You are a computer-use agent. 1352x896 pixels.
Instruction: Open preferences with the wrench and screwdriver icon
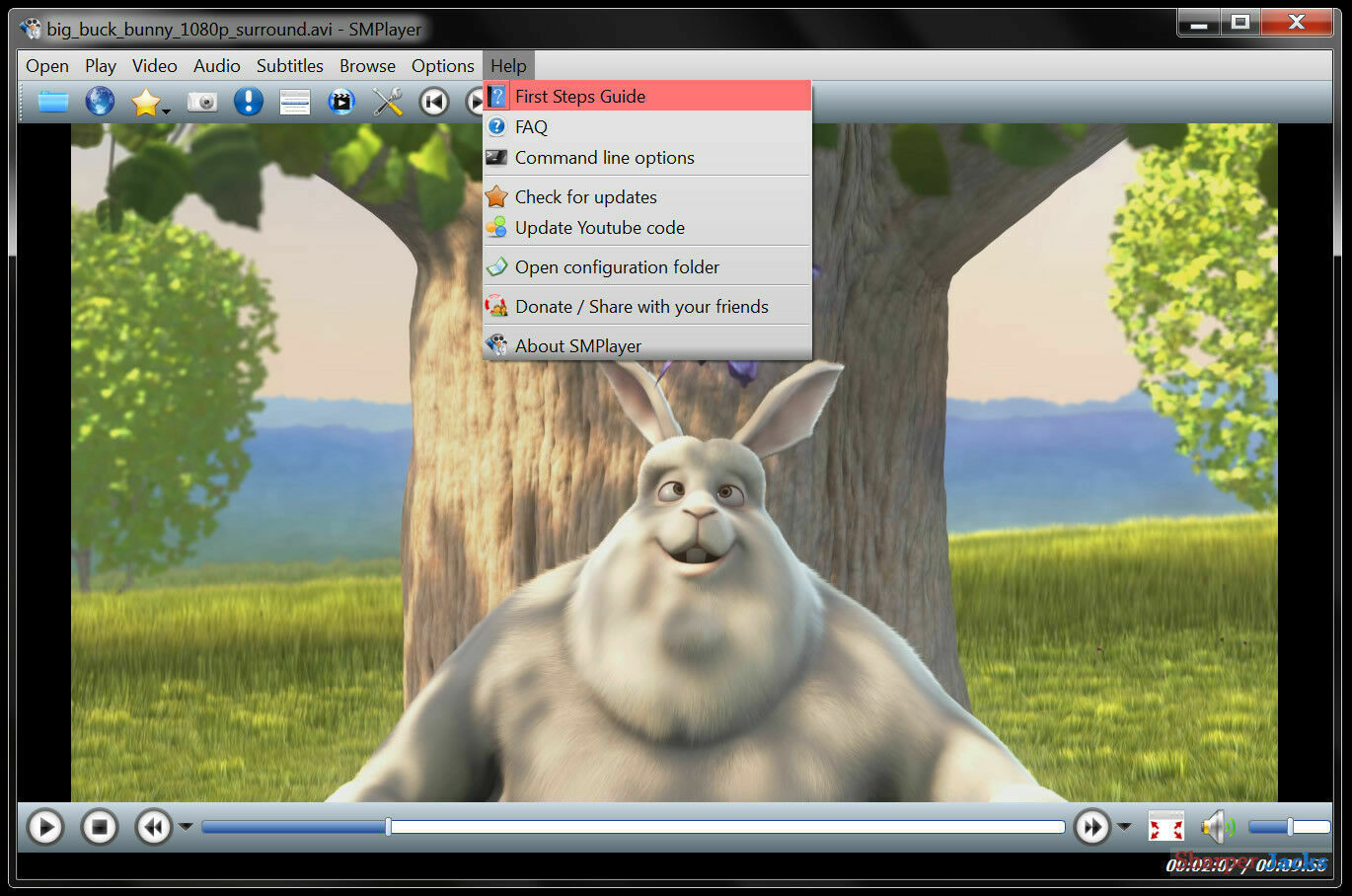click(x=388, y=102)
